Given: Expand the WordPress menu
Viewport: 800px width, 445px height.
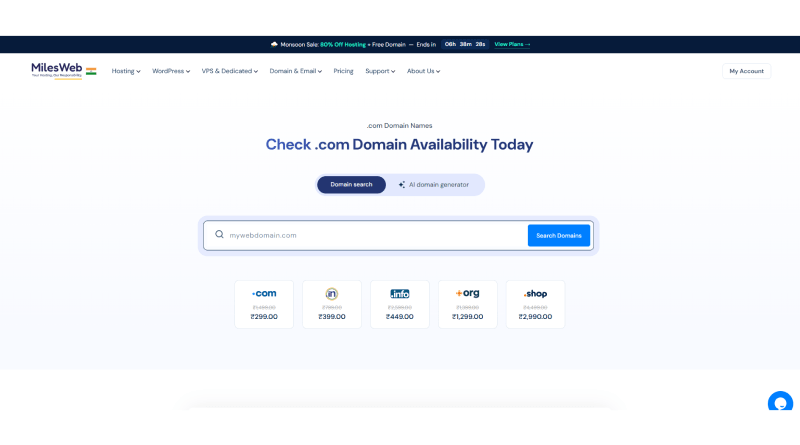Looking at the screenshot, I should (171, 71).
